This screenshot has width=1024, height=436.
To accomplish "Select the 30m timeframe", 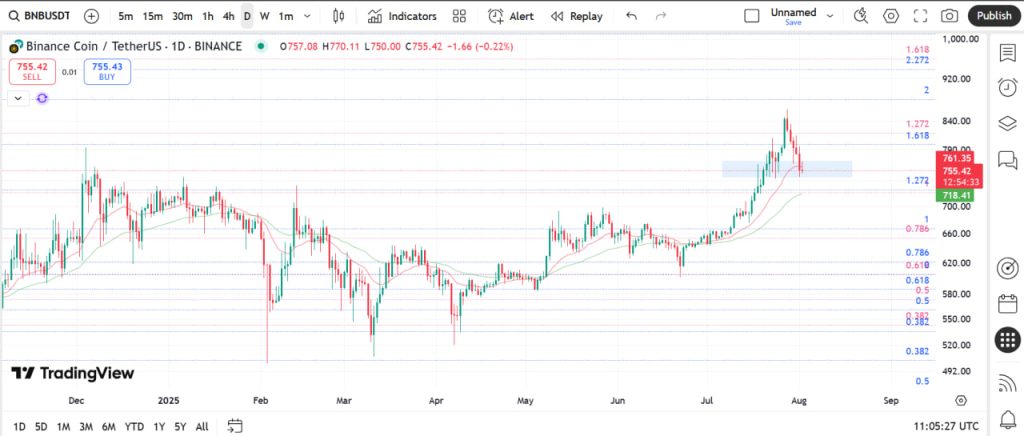I will [182, 16].
